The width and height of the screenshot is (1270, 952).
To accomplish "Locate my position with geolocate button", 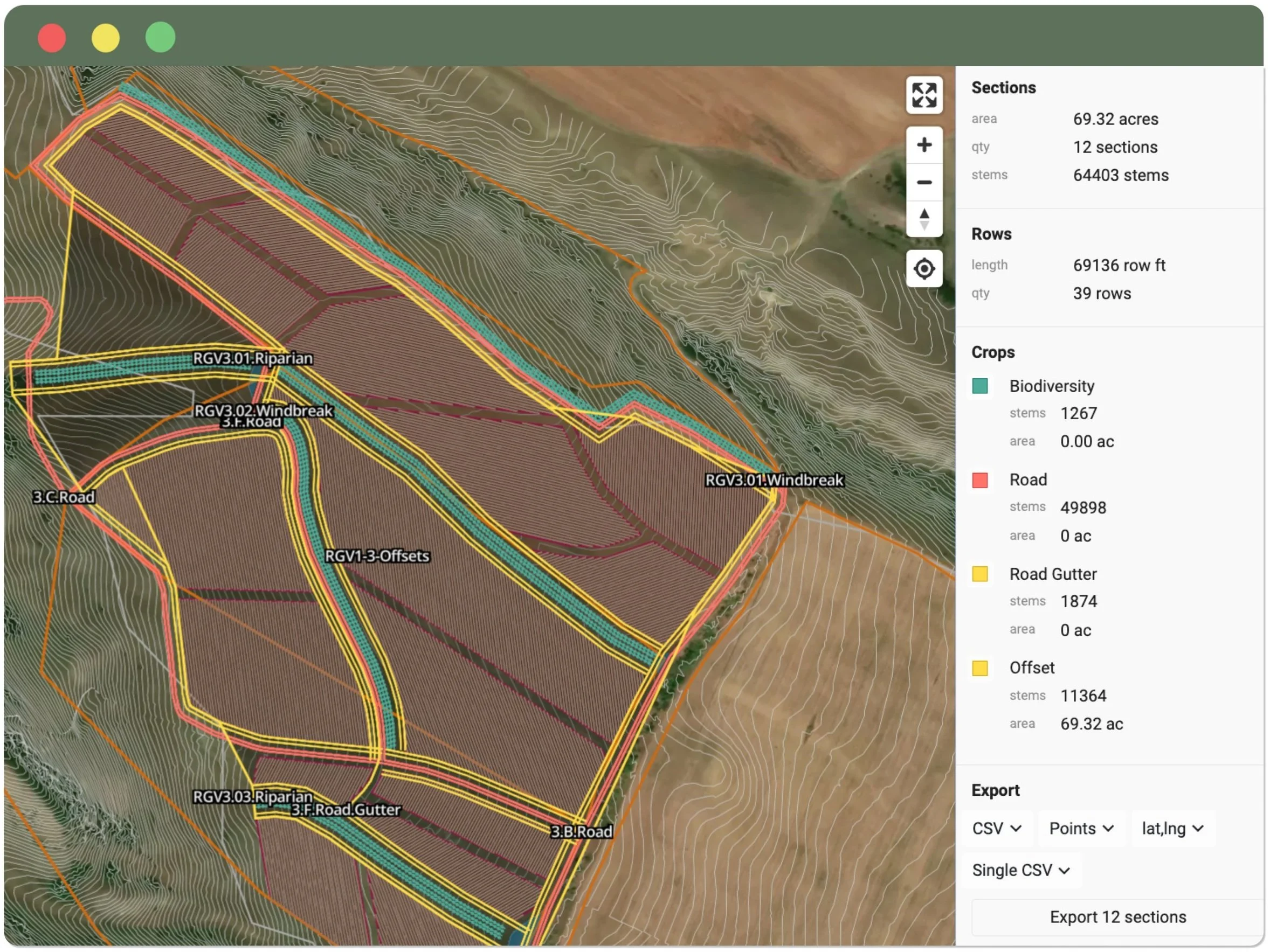I will click(x=924, y=268).
